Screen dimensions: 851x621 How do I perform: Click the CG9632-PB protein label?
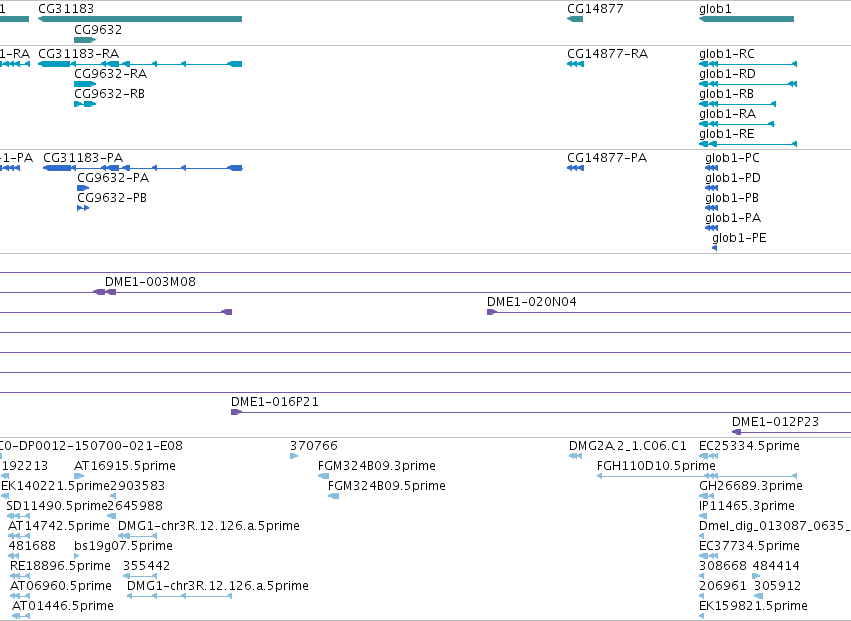112,198
